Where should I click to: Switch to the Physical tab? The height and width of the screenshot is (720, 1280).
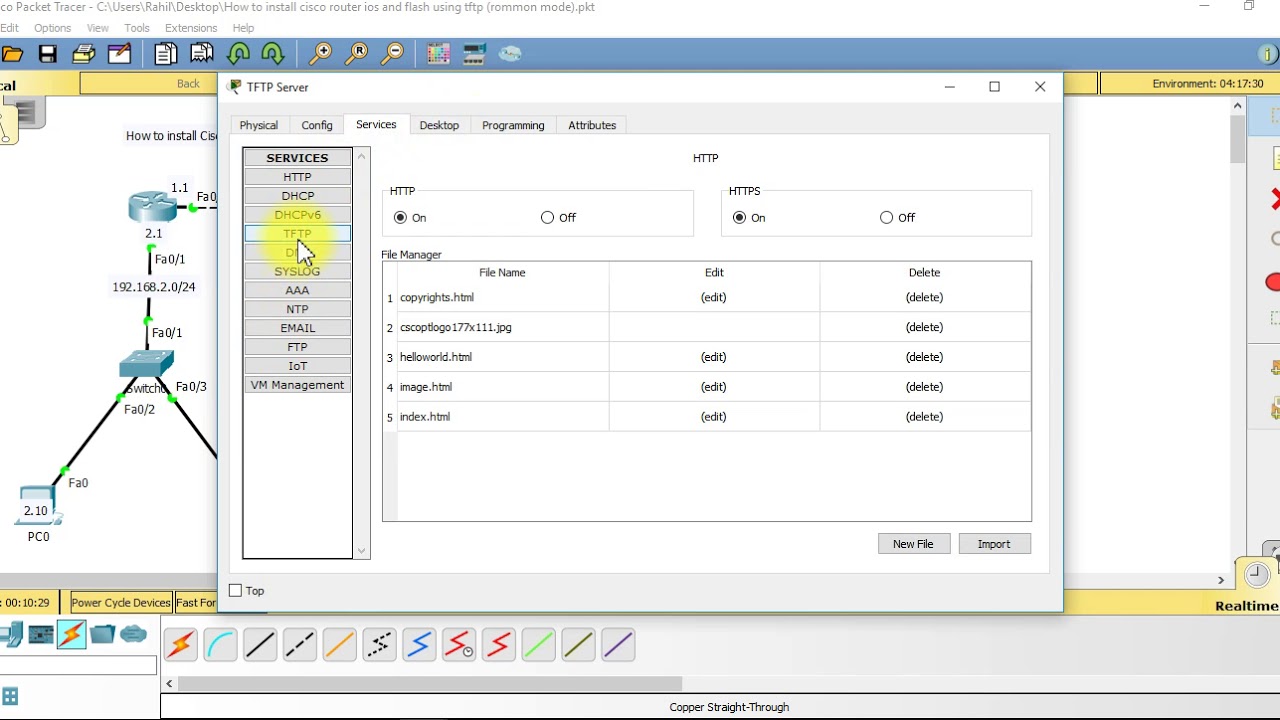tap(258, 125)
